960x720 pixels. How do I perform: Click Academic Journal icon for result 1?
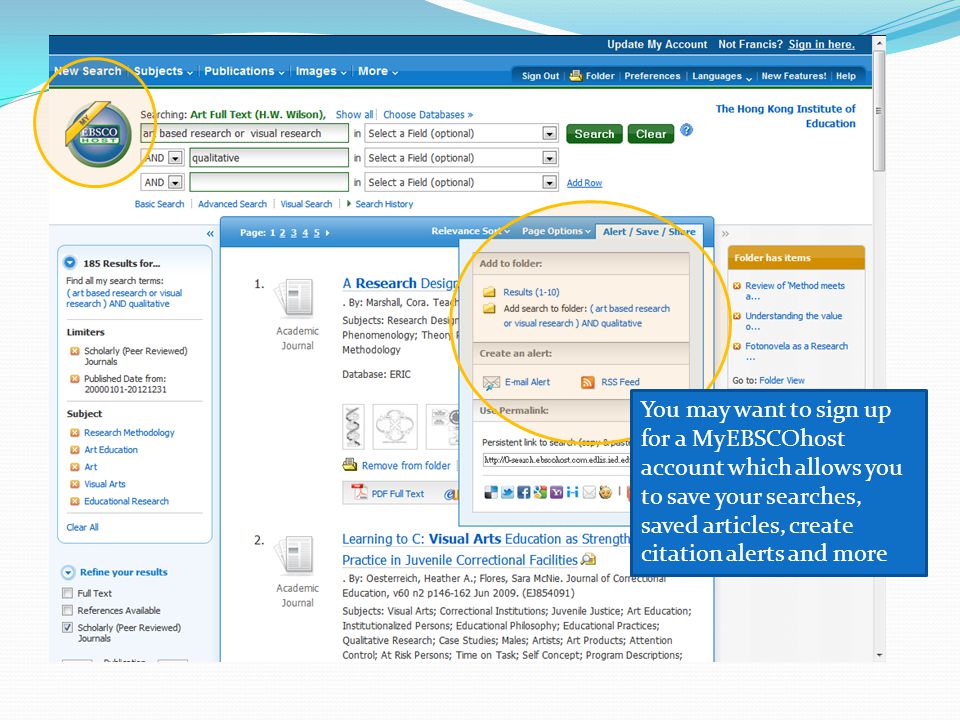point(296,298)
